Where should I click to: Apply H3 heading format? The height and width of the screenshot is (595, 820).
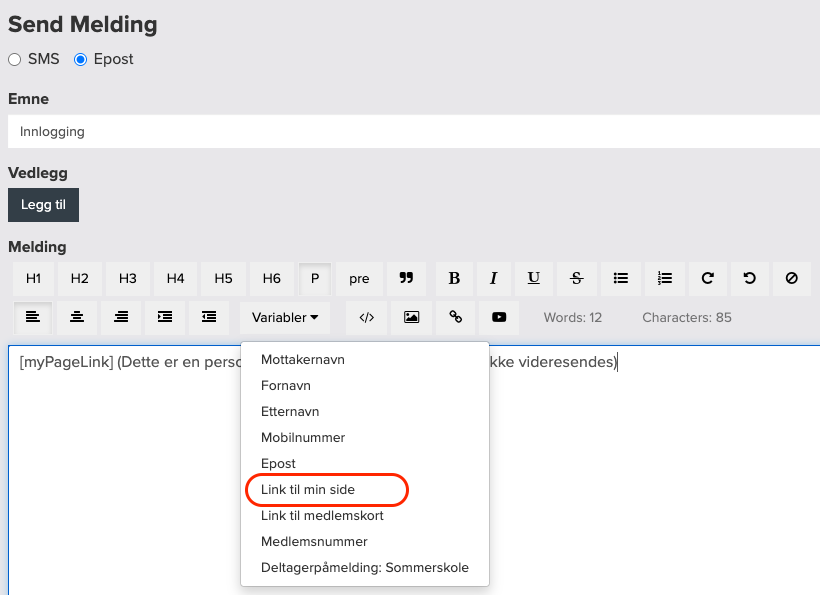[x=128, y=279]
